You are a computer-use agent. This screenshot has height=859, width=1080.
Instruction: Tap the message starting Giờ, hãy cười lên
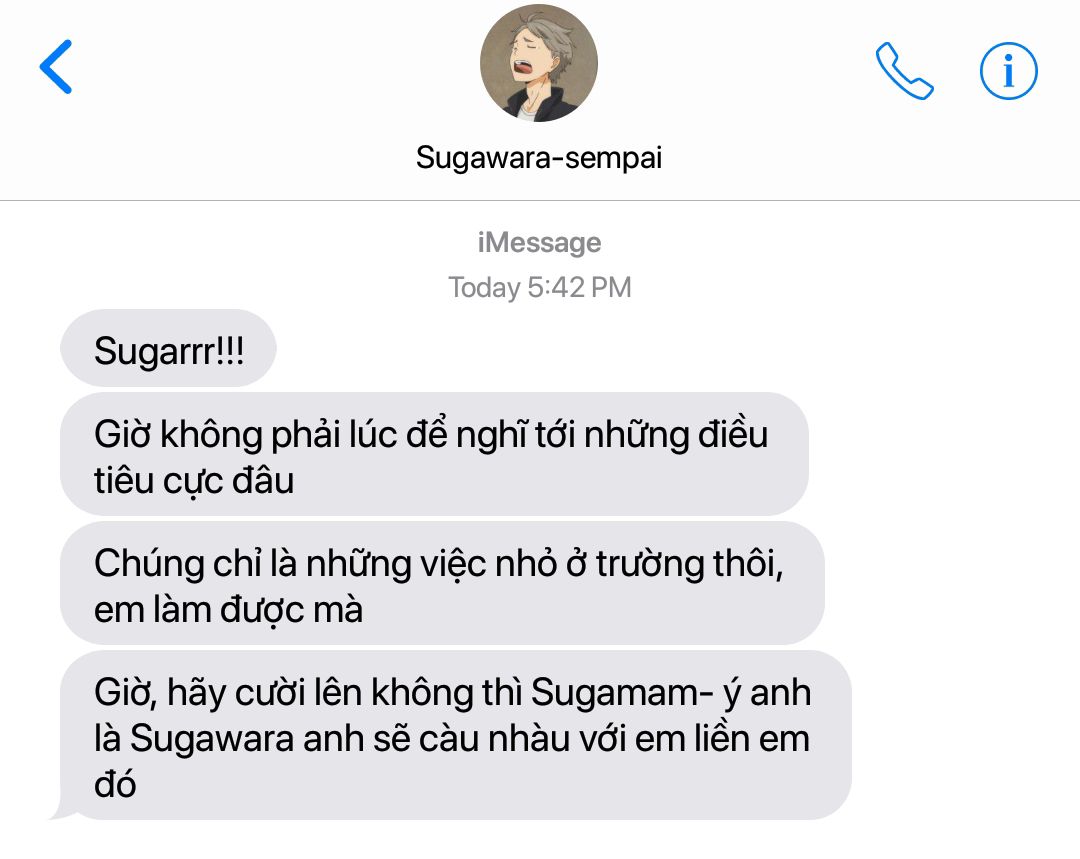[456, 735]
